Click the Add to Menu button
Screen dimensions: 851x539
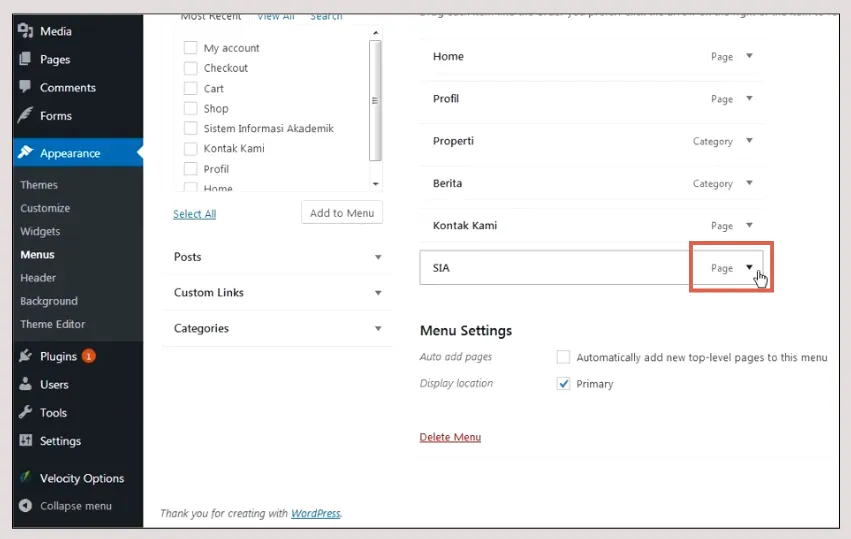[342, 213]
